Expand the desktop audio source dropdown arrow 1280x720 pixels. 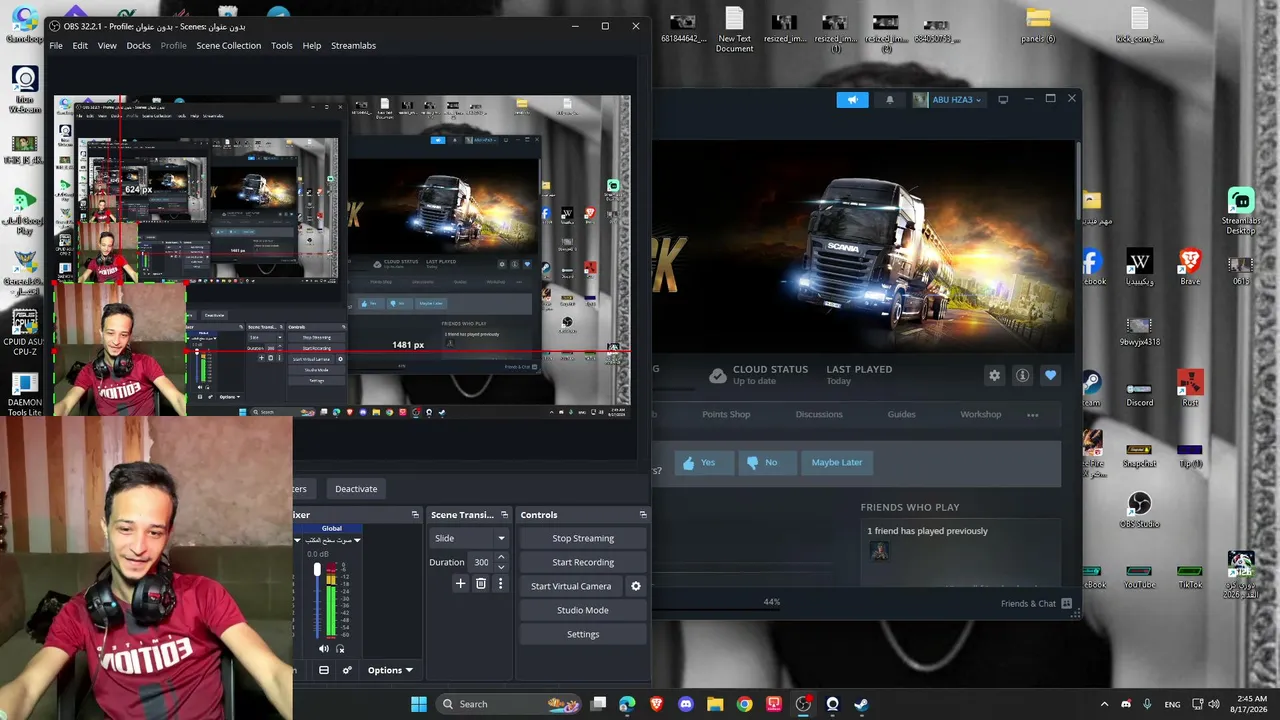click(357, 540)
